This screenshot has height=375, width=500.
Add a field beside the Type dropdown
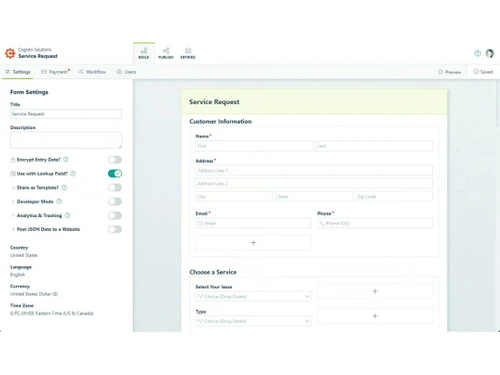tap(375, 316)
